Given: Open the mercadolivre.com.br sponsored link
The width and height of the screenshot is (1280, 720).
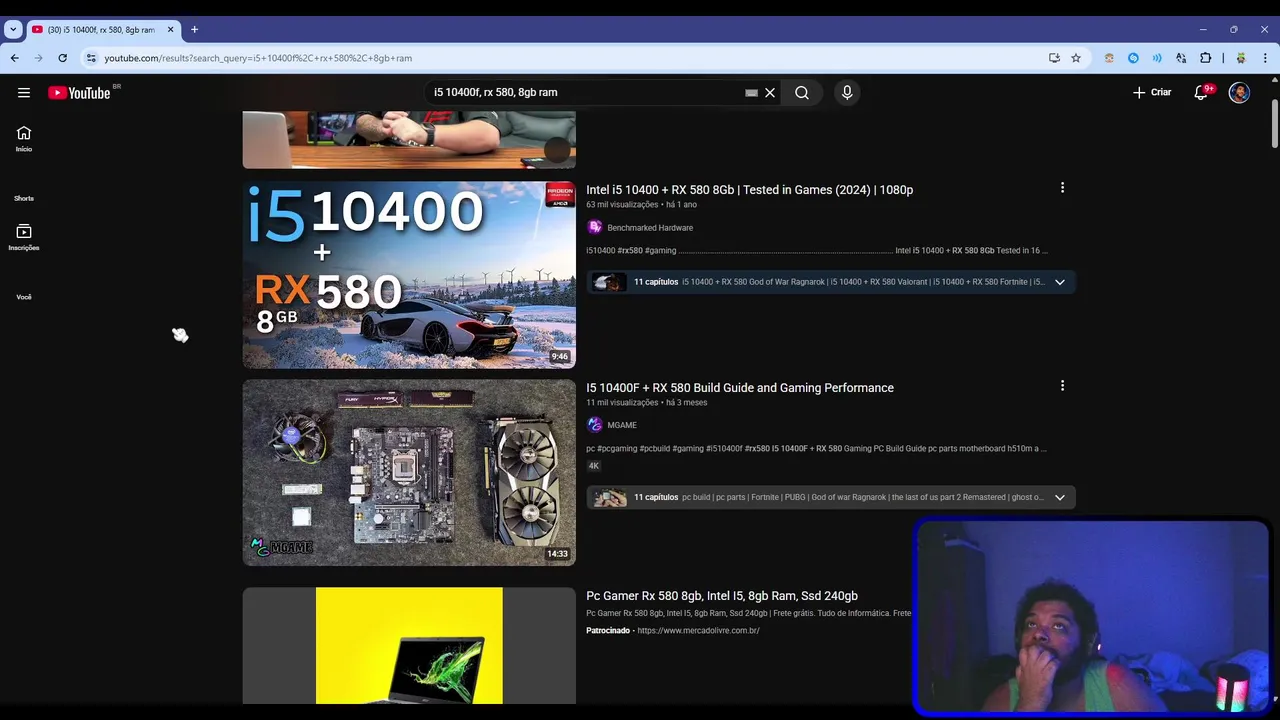Looking at the screenshot, I should click(x=698, y=631).
